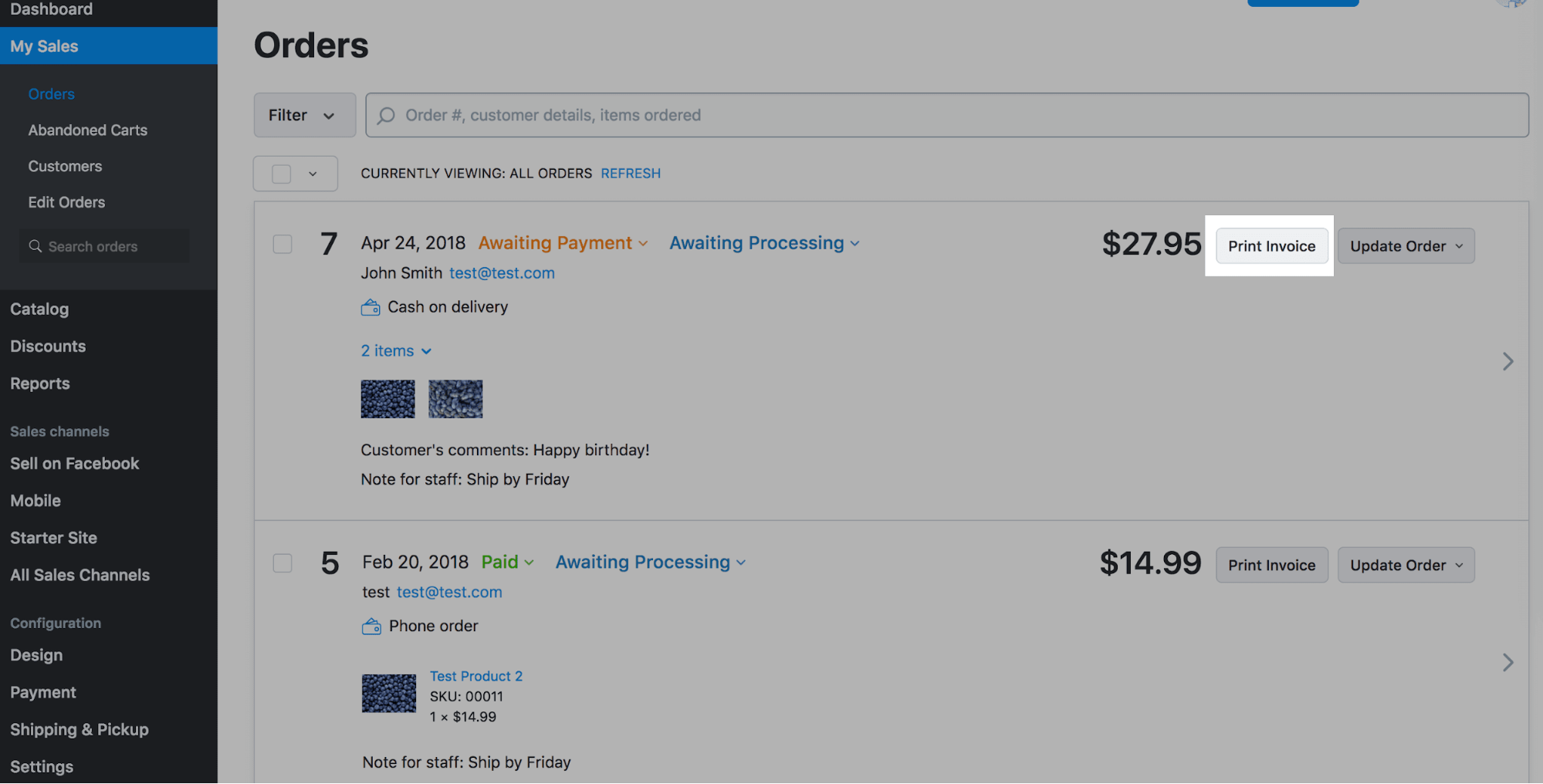Expand the 2 items list
This screenshot has height=784, width=1543.
395,351
